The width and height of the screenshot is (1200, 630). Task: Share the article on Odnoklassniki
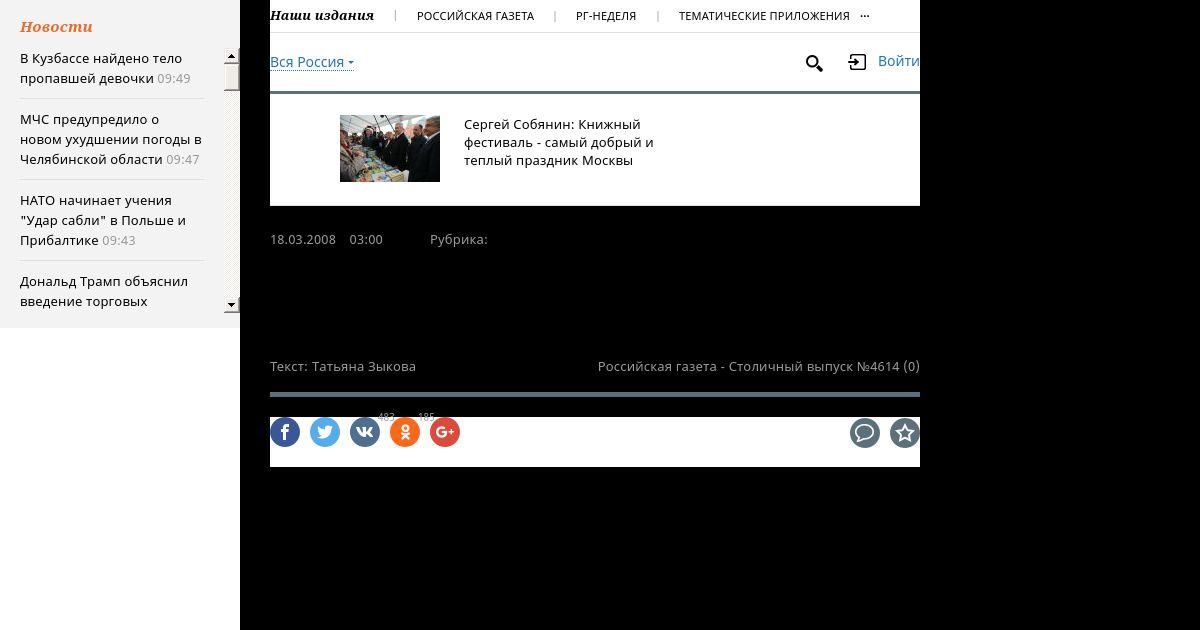(x=405, y=432)
